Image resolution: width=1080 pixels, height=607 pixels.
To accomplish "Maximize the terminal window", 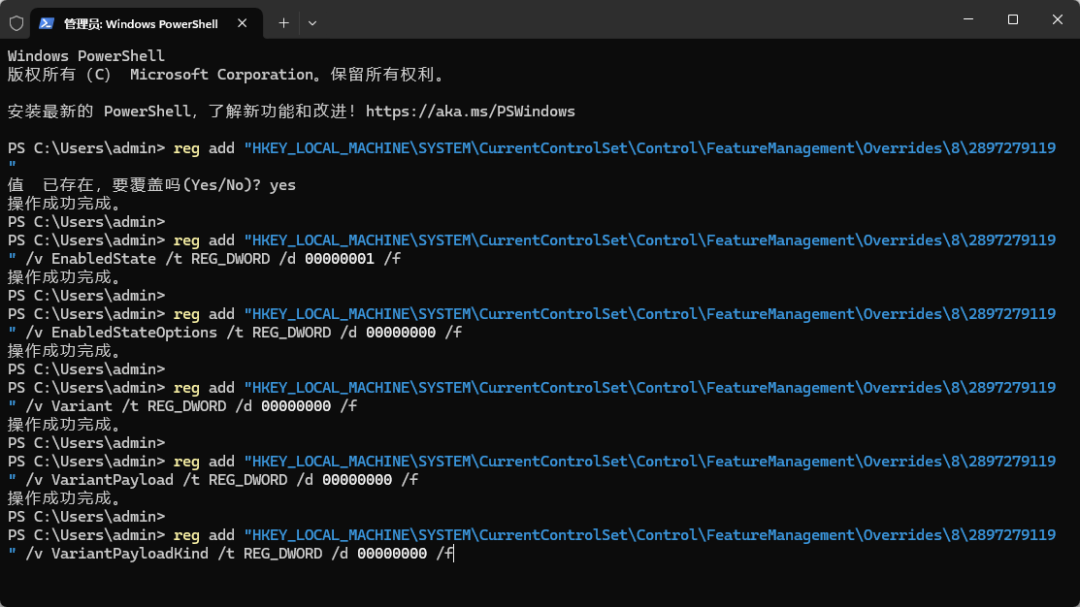I will tap(1012, 20).
